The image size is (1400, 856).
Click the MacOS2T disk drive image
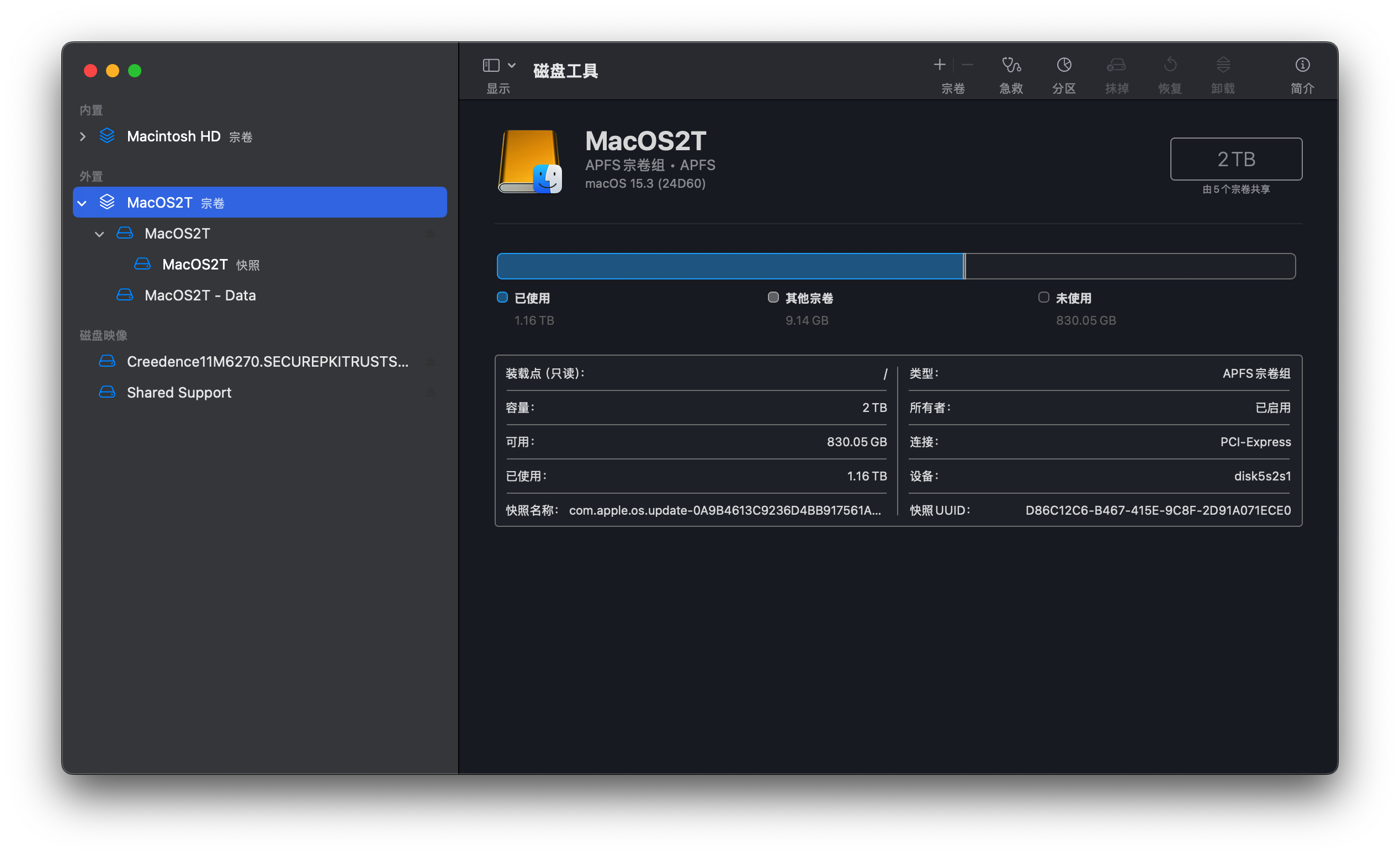[530, 162]
